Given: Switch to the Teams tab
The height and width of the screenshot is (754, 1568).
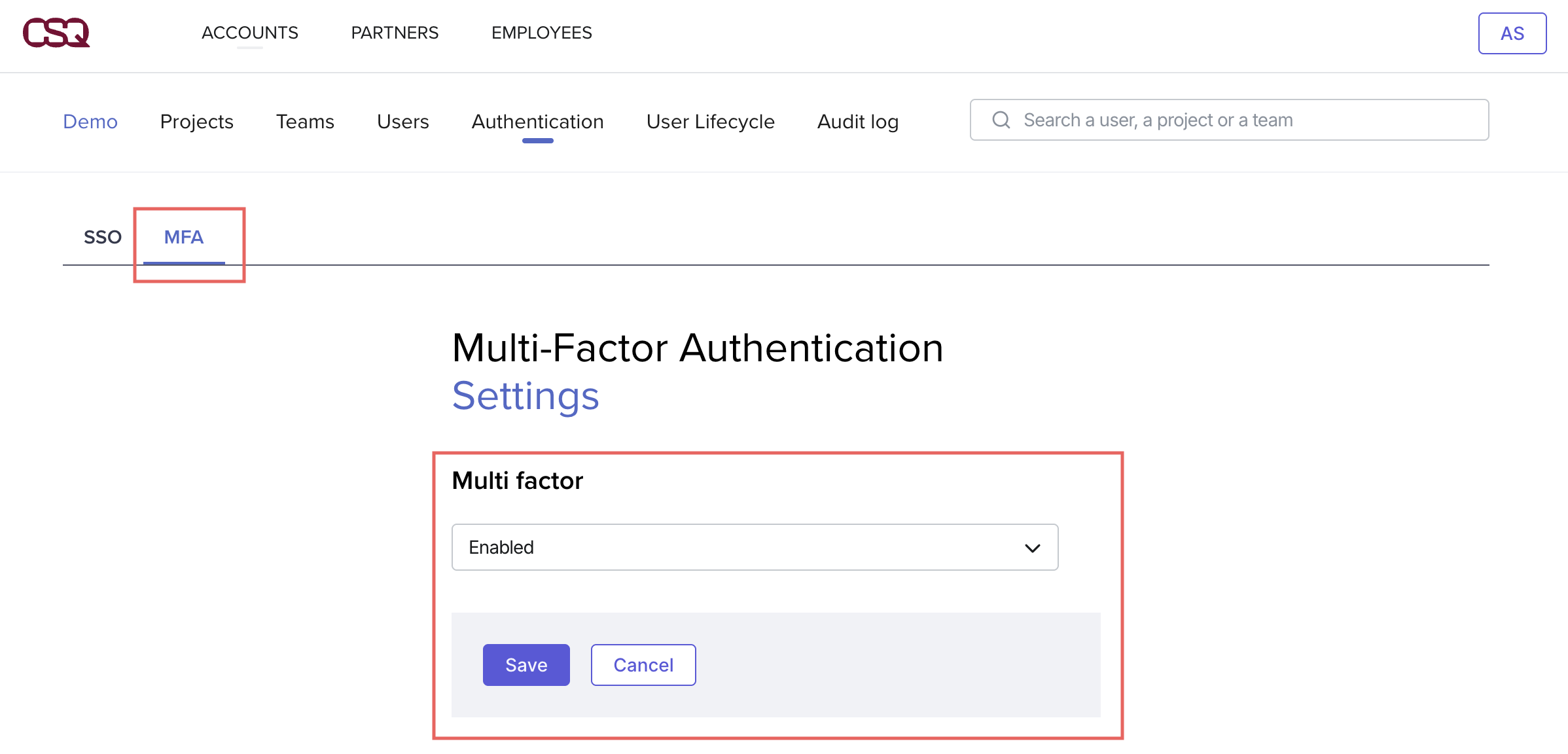Looking at the screenshot, I should [305, 121].
